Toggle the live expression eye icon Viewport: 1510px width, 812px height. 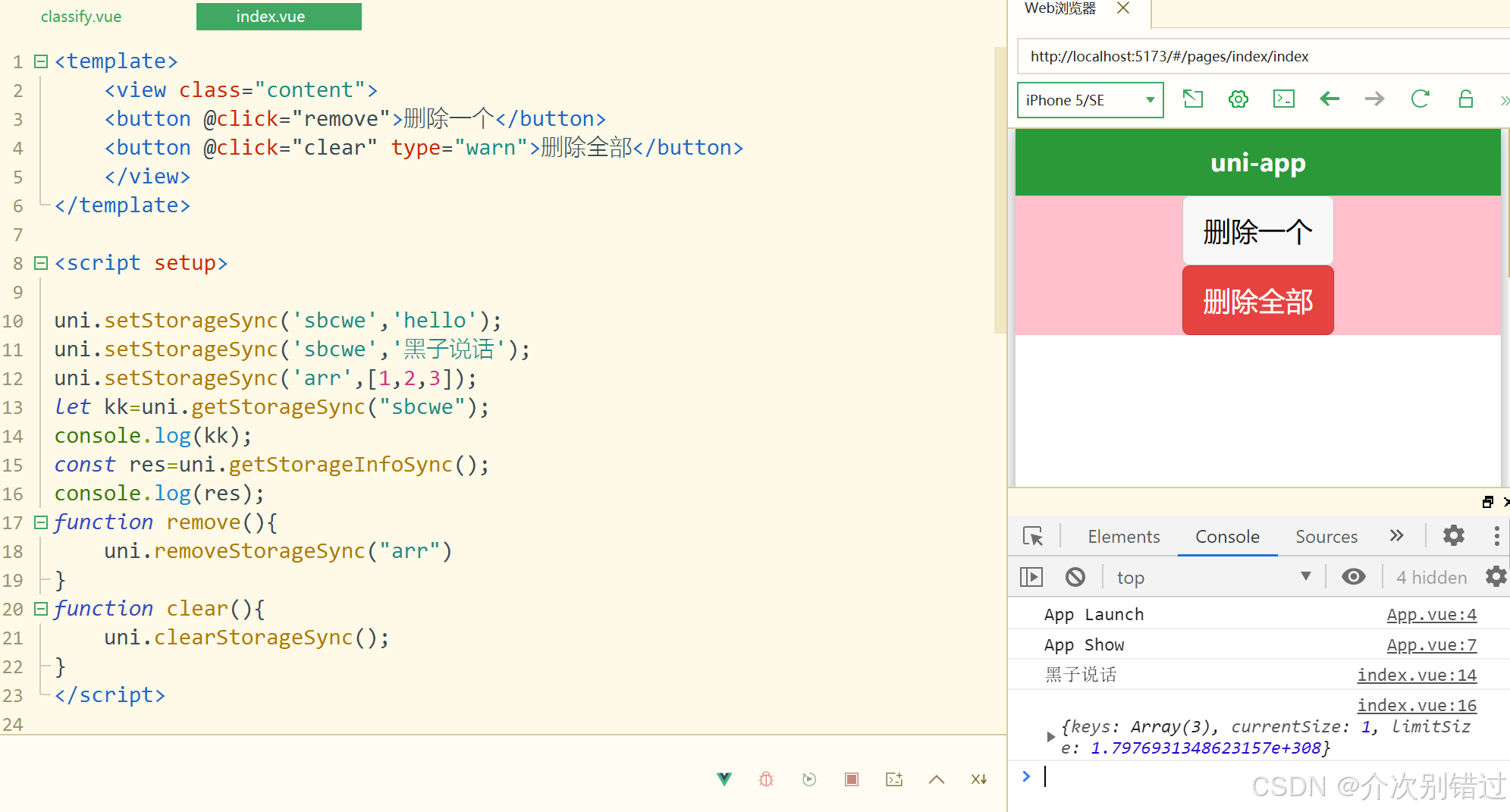pos(1354,577)
